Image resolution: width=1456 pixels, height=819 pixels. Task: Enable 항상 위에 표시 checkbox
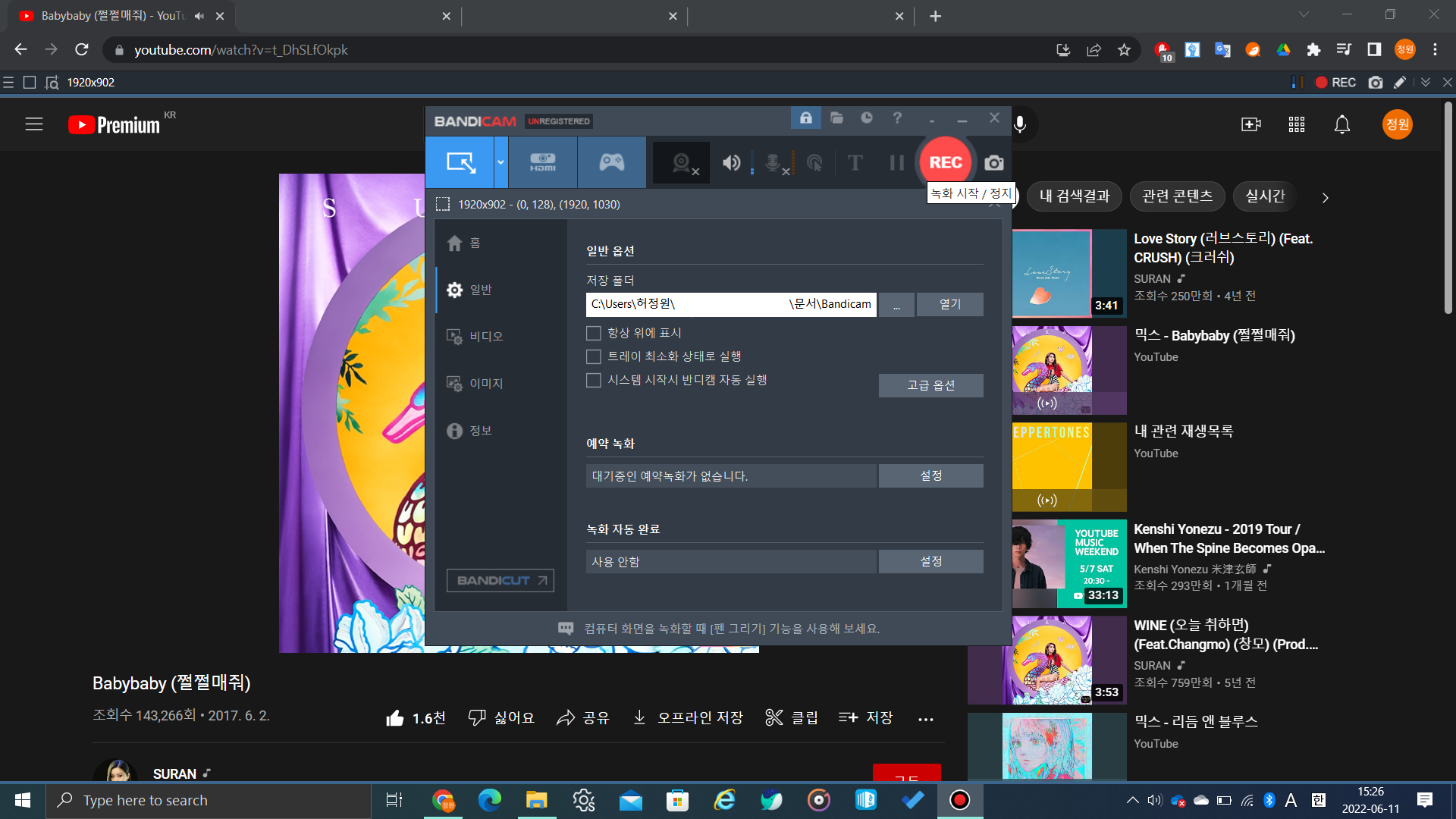pyautogui.click(x=594, y=333)
